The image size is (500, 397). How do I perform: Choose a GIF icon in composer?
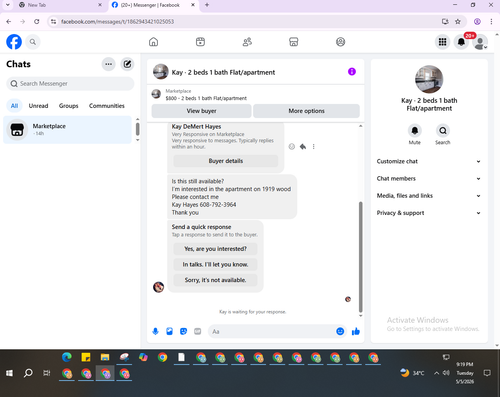[x=198, y=331]
